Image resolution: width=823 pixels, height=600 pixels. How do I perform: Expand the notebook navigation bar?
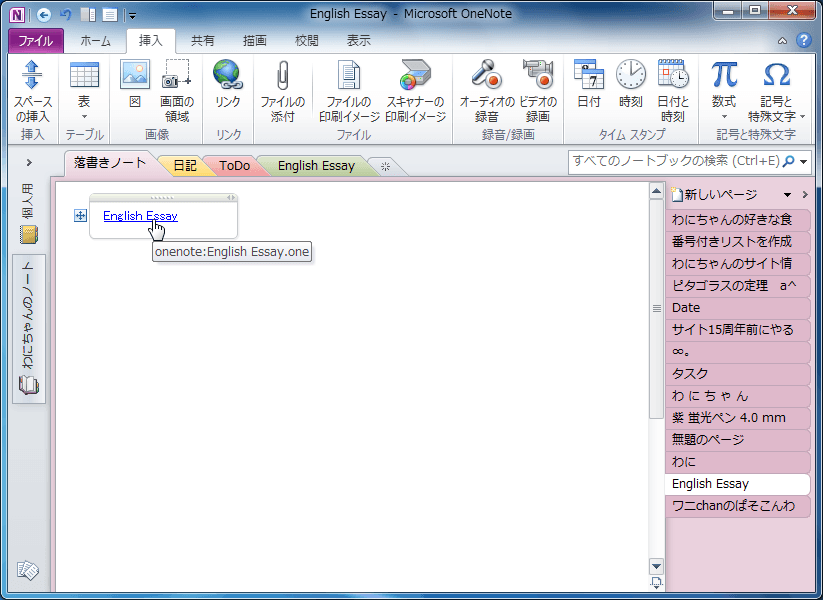(x=29, y=163)
